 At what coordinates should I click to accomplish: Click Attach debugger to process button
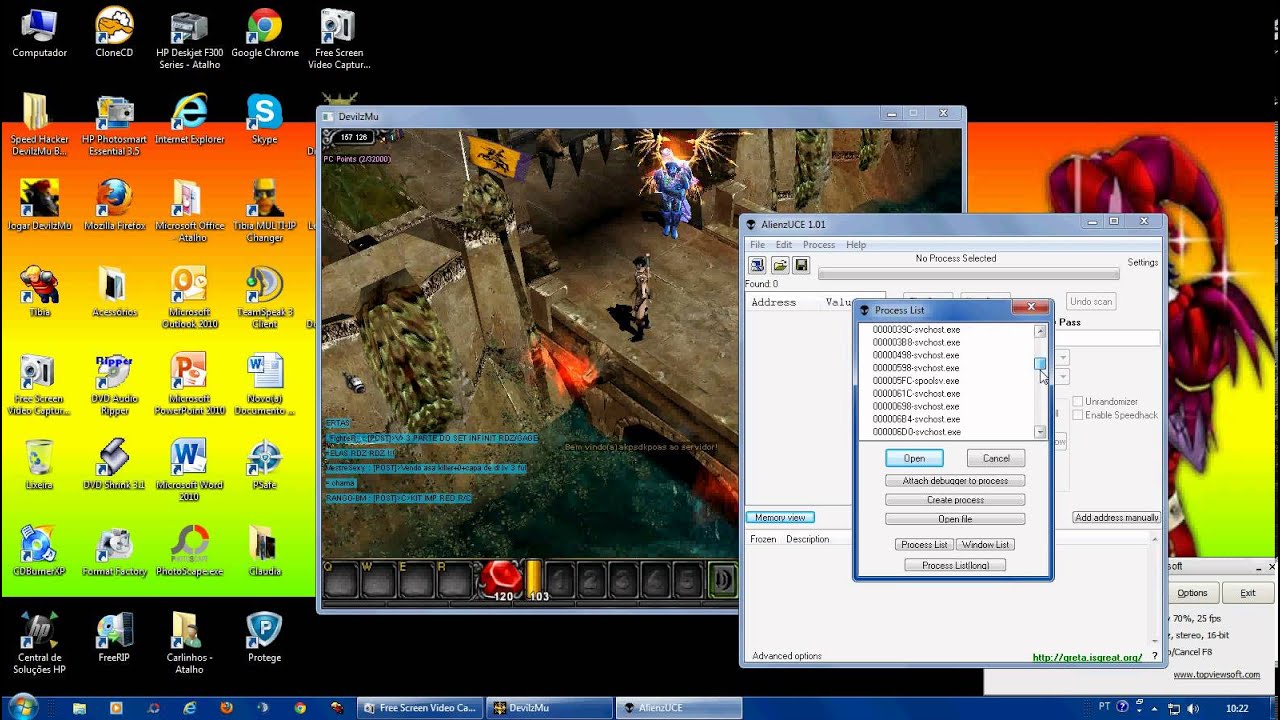coord(955,481)
